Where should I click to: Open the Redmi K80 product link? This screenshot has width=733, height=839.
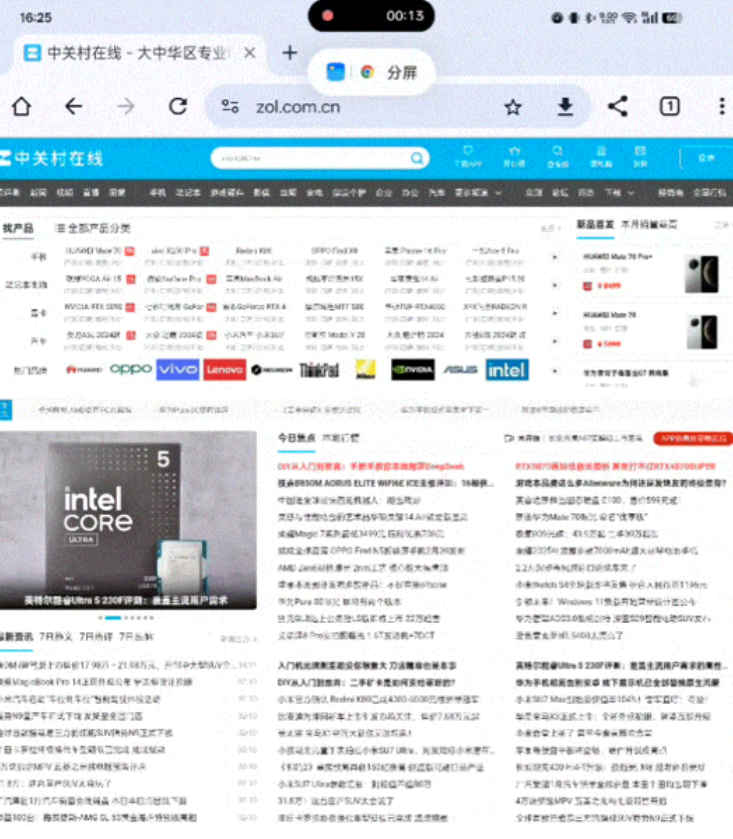pyautogui.click(x=254, y=250)
